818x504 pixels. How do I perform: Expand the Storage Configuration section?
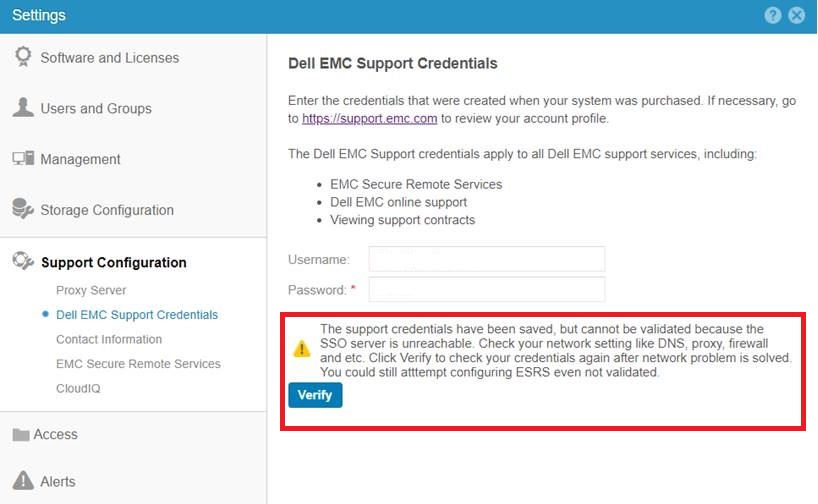[x=107, y=210]
